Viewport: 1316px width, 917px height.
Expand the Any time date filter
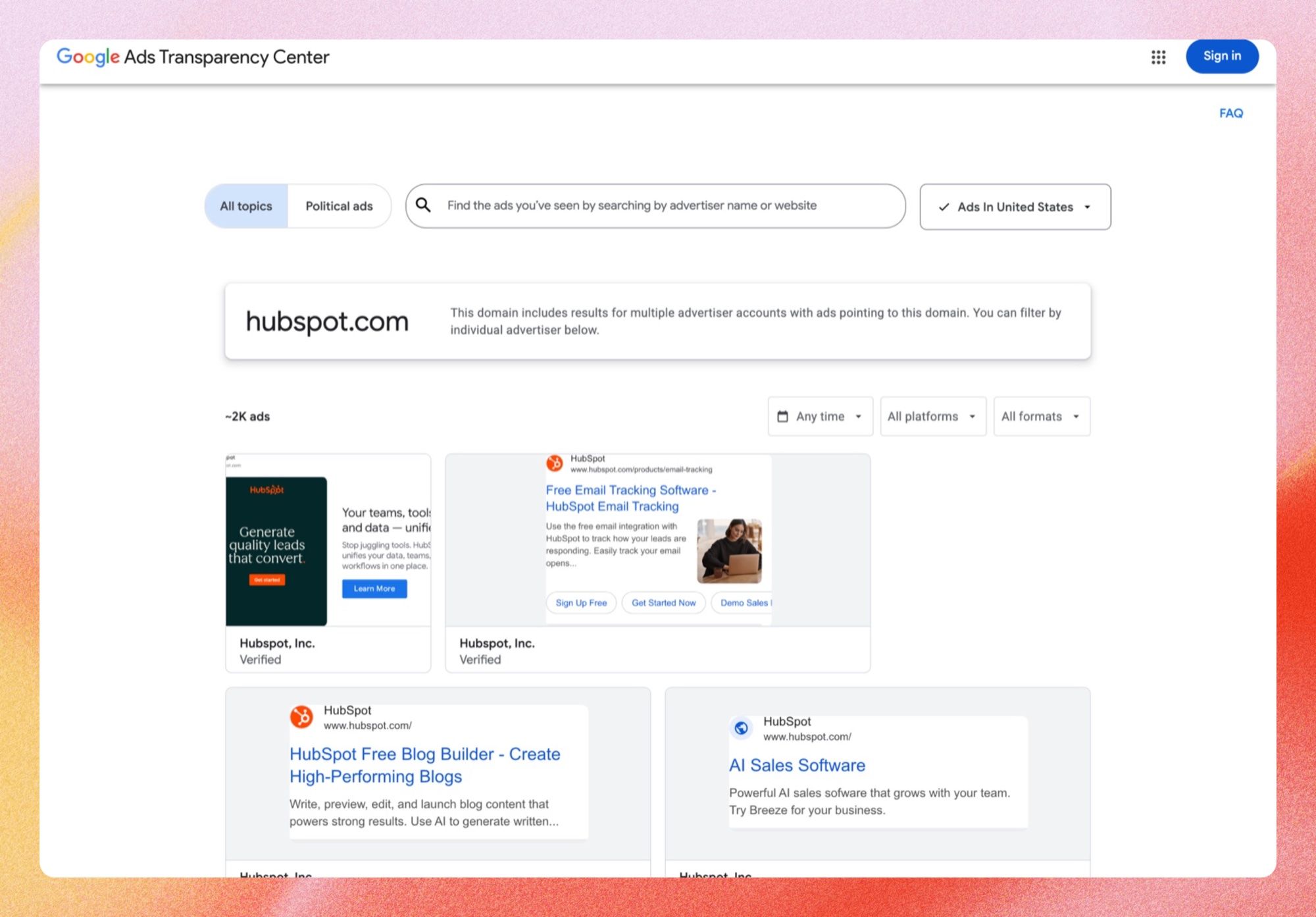tap(820, 416)
